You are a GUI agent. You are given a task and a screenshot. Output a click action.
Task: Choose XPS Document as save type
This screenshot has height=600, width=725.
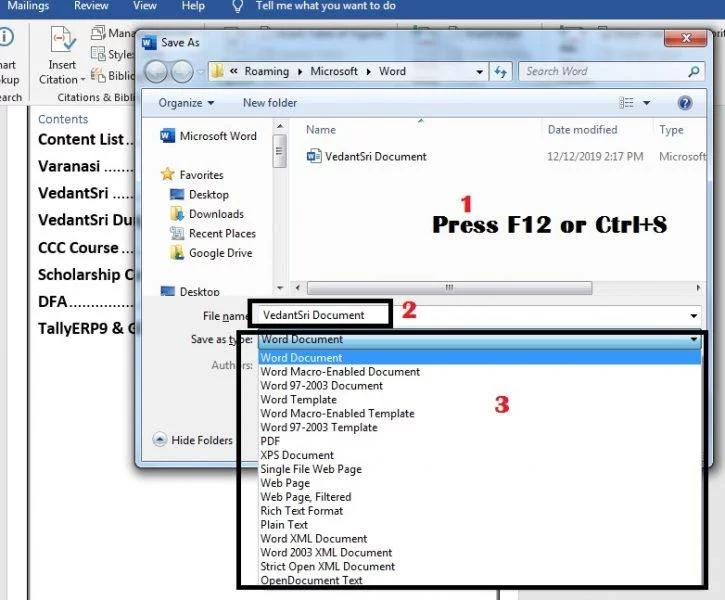point(479,455)
